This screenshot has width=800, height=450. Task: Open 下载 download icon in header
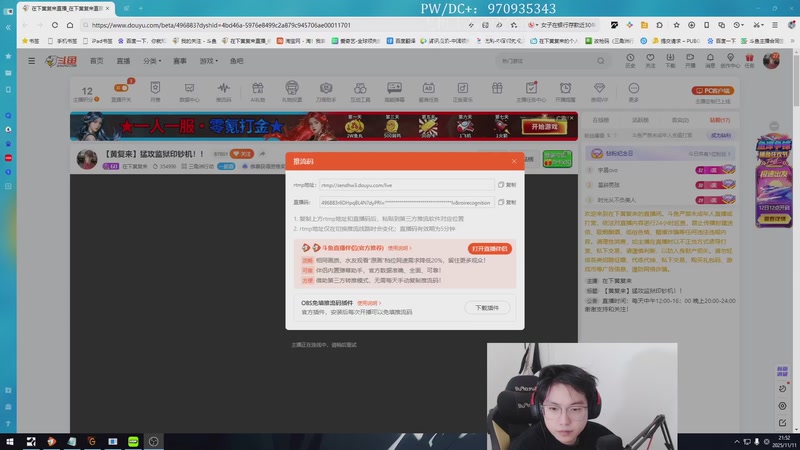pos(670,61)
